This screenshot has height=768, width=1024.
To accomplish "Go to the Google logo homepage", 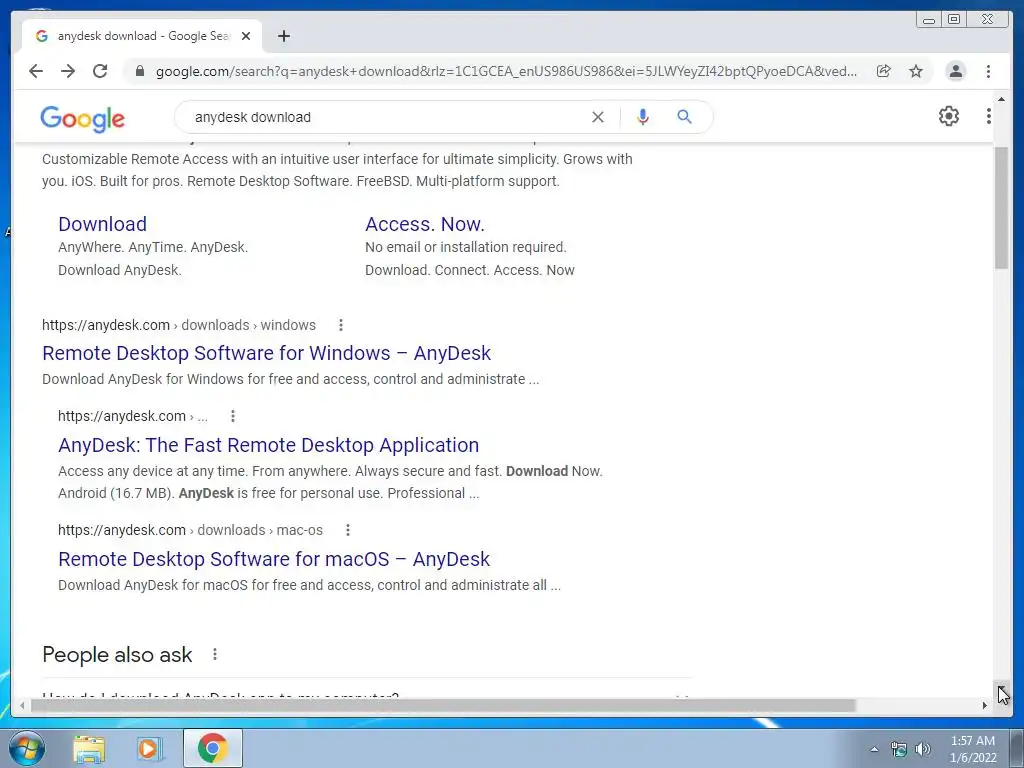I will 82,119.
